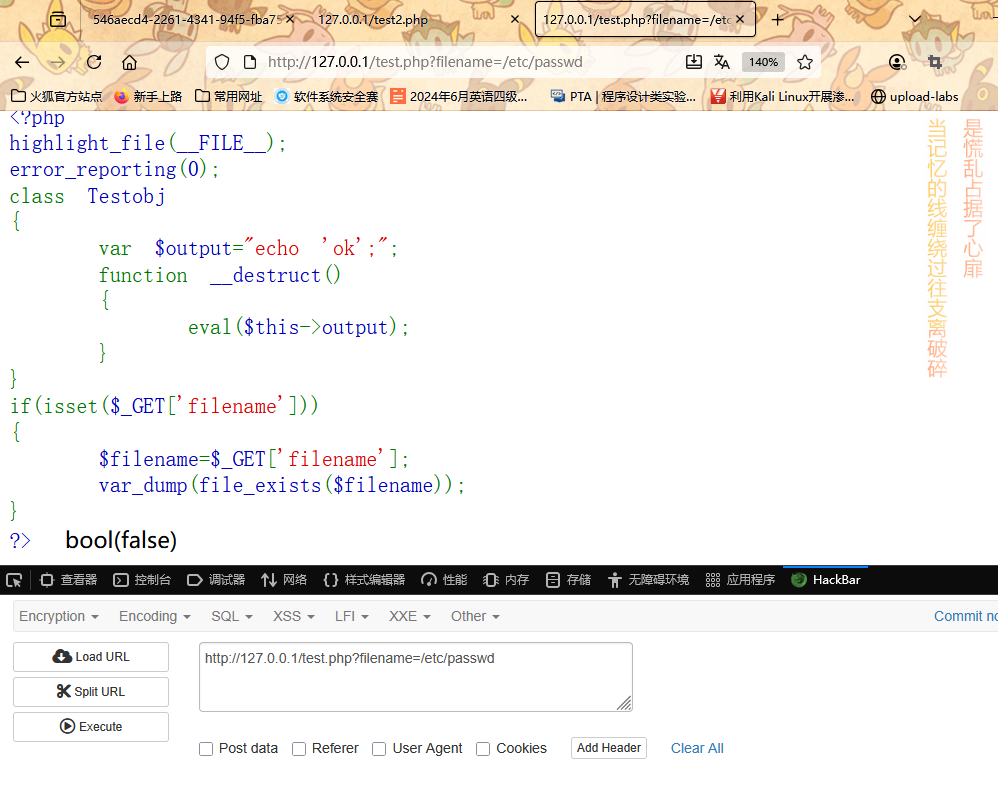Open the extensions puzzle icon
Viewport: 998px width, 800px height.
coord(934,62)
